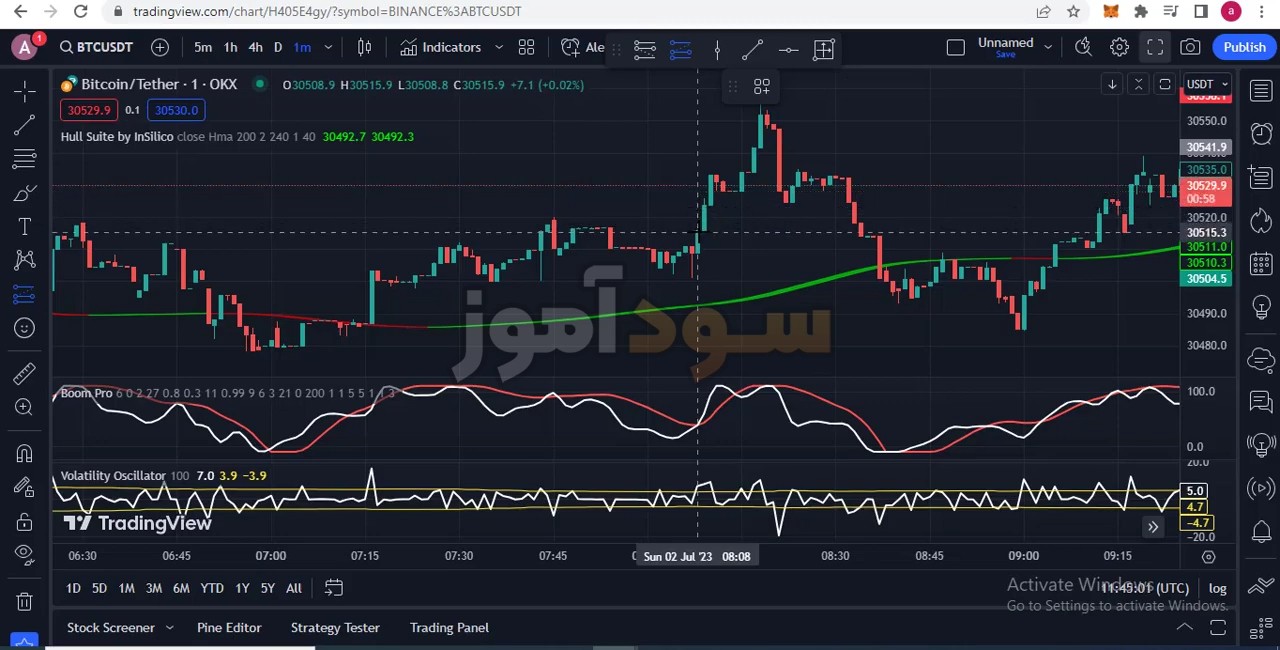
Task: Maximize the bottom panel
Action: [1218, 627]
